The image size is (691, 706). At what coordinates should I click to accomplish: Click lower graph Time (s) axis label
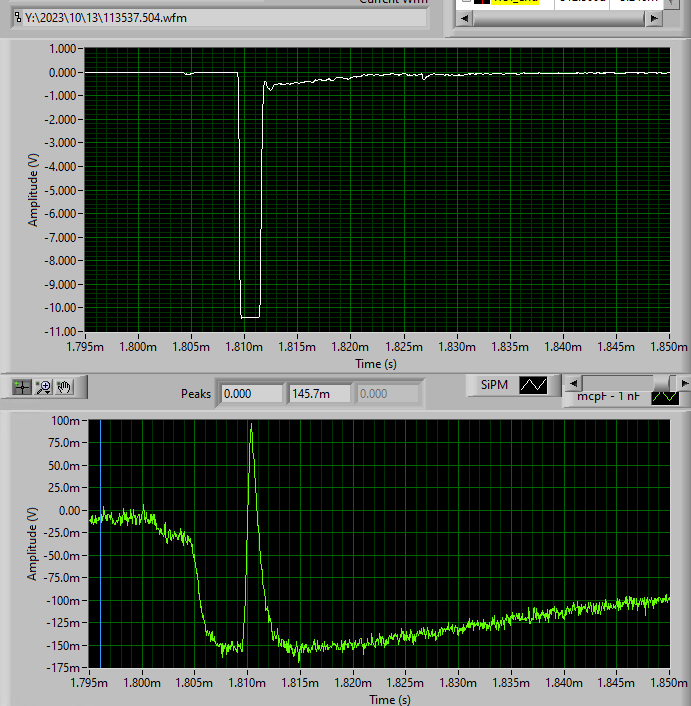pyautogui.click(x=390, y=700)
